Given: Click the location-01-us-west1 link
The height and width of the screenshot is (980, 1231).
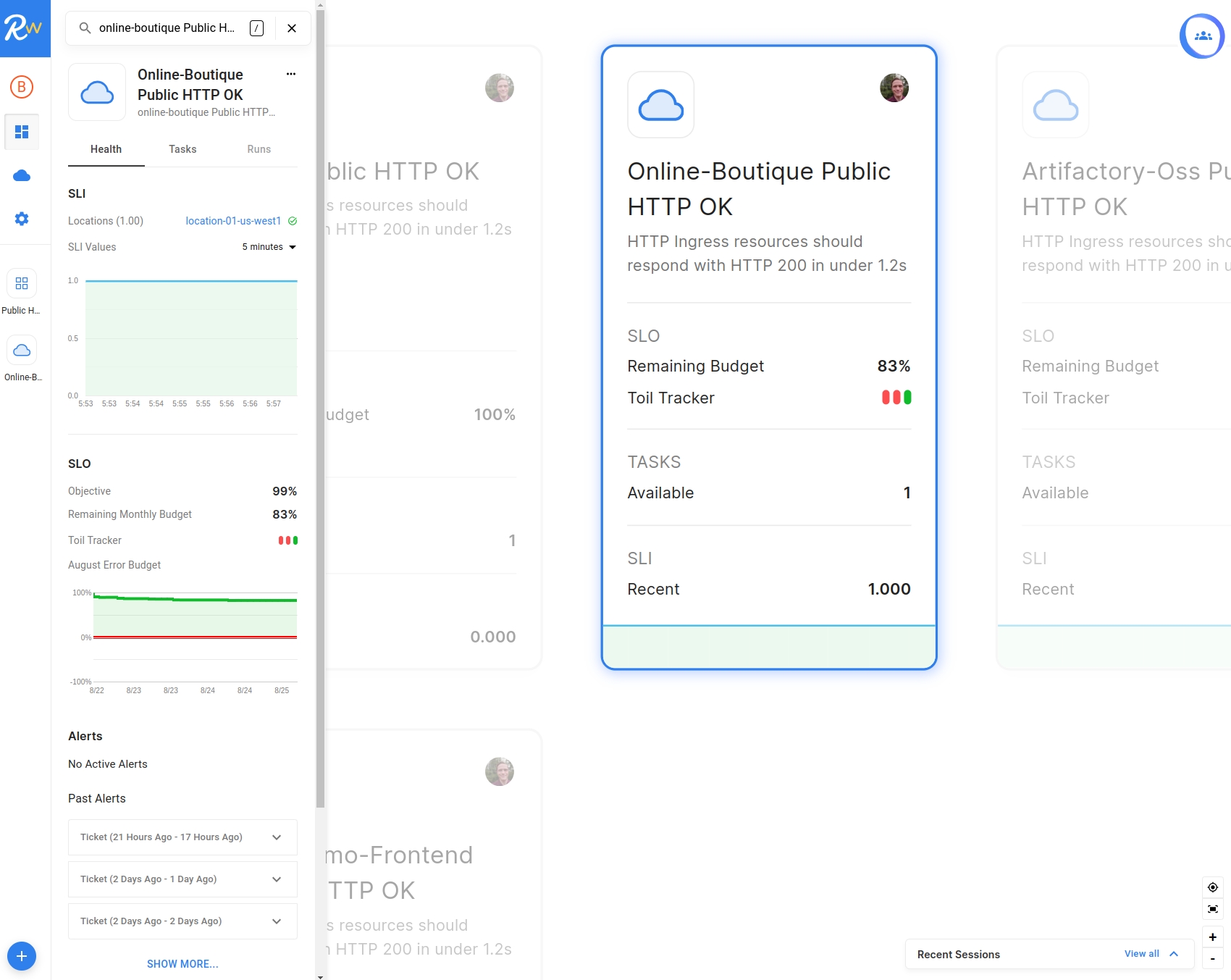Looking at the screenshot, I should (x=233, y=221).
